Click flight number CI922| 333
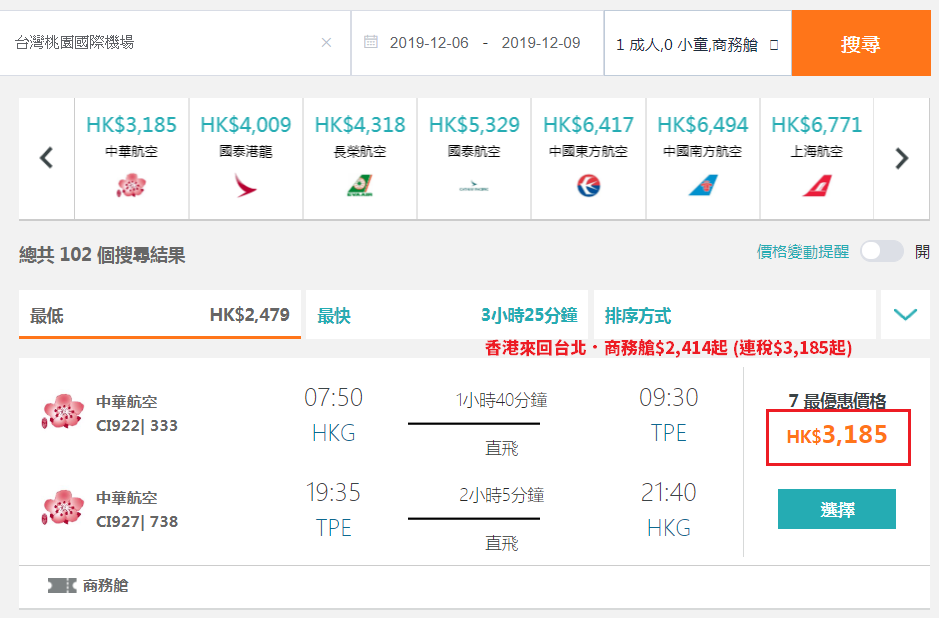The height and width of the screenshot is (618, 939). coord(137,426)
